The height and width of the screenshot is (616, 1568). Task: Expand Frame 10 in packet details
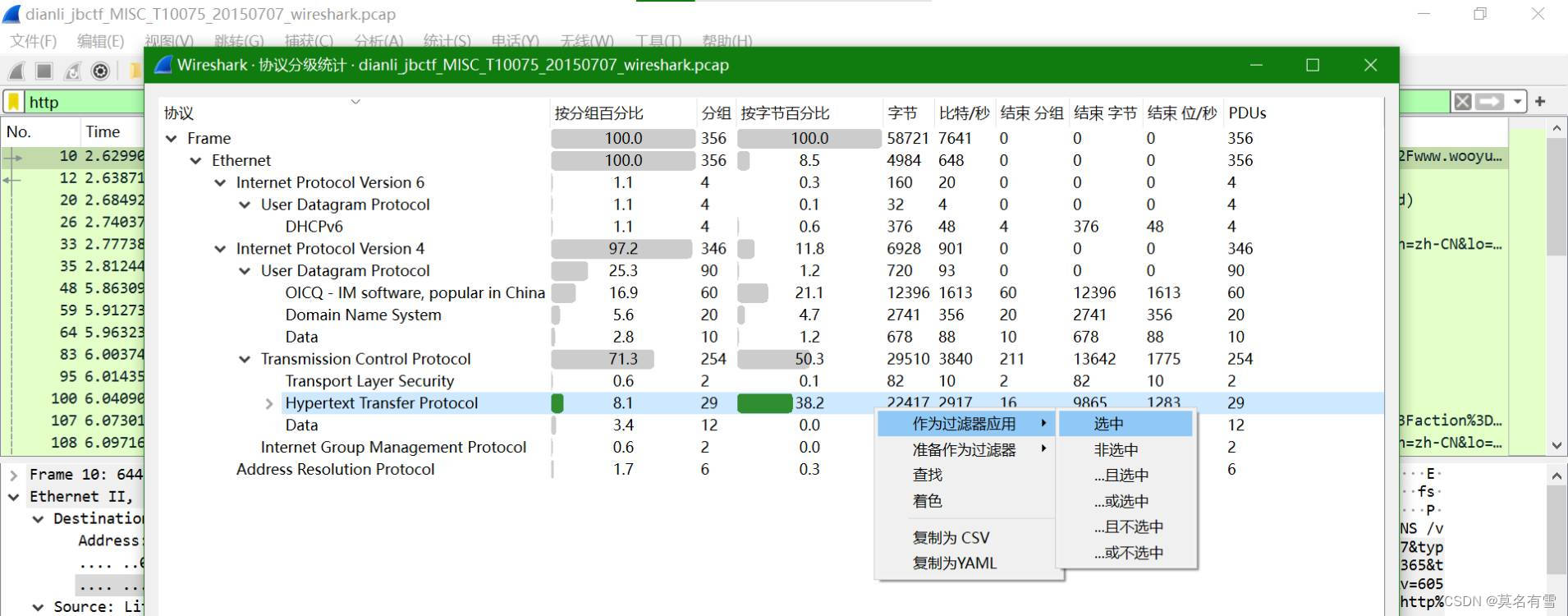(x=14, y=475)
